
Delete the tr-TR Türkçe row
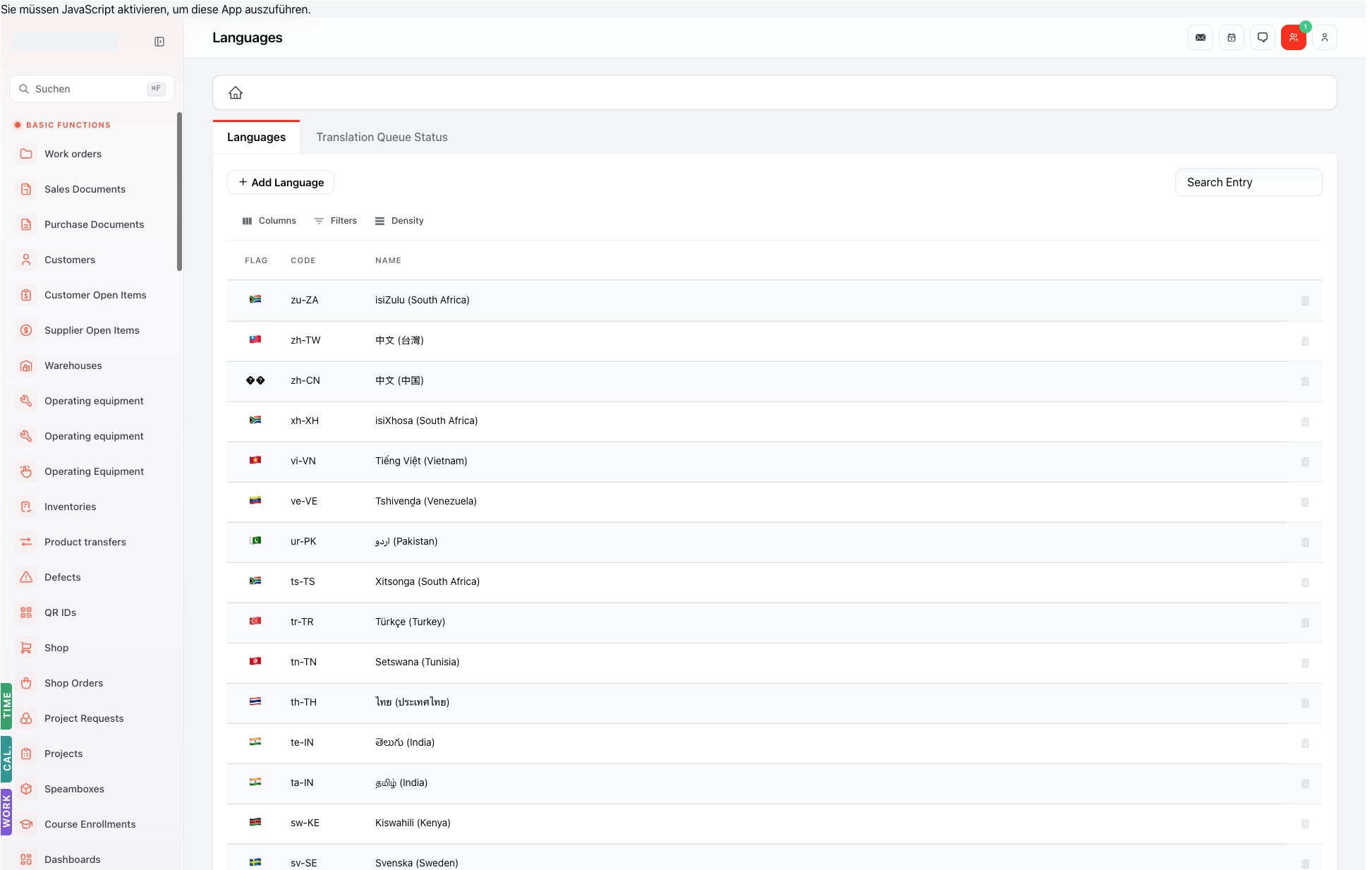pyautogui.click(x=1305, y=622)
